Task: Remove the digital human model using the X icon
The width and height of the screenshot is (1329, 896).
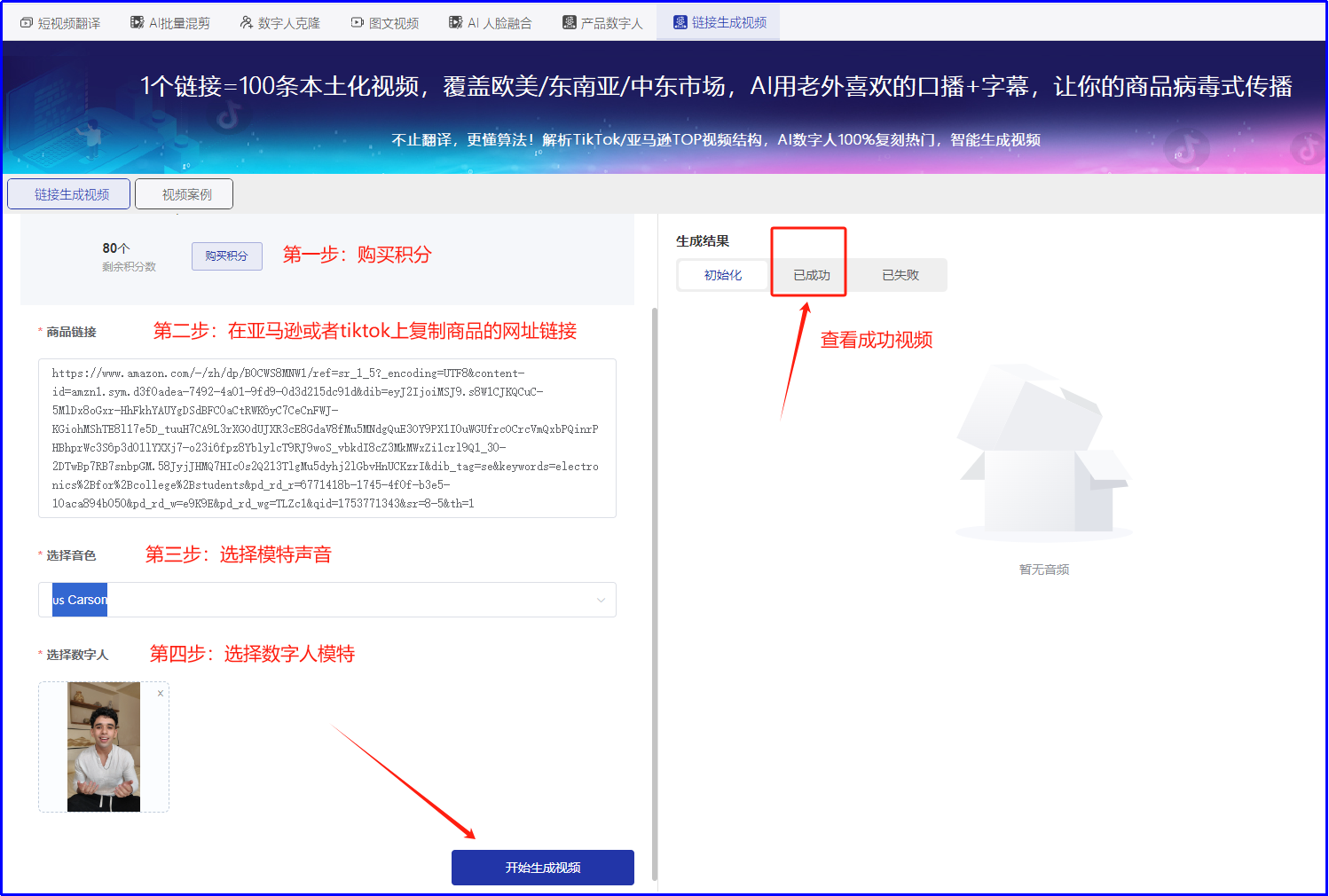Action: (x=160, y=692)
